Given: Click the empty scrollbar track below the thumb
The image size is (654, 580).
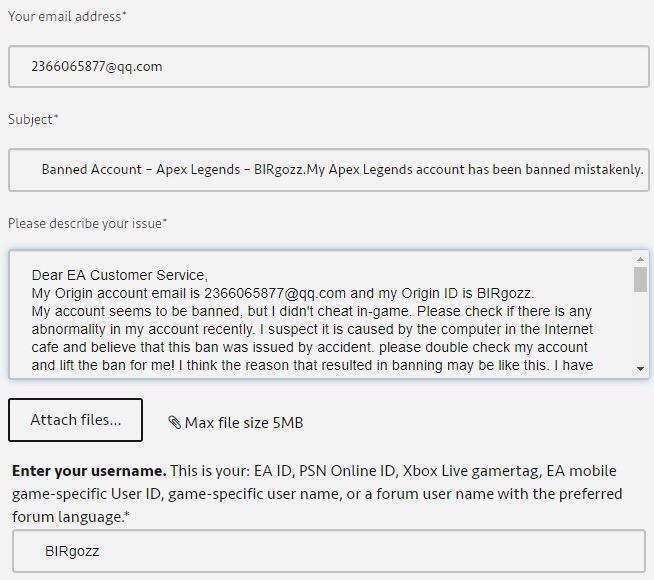Looking at the screenshot, I should (x=640, y=327).
